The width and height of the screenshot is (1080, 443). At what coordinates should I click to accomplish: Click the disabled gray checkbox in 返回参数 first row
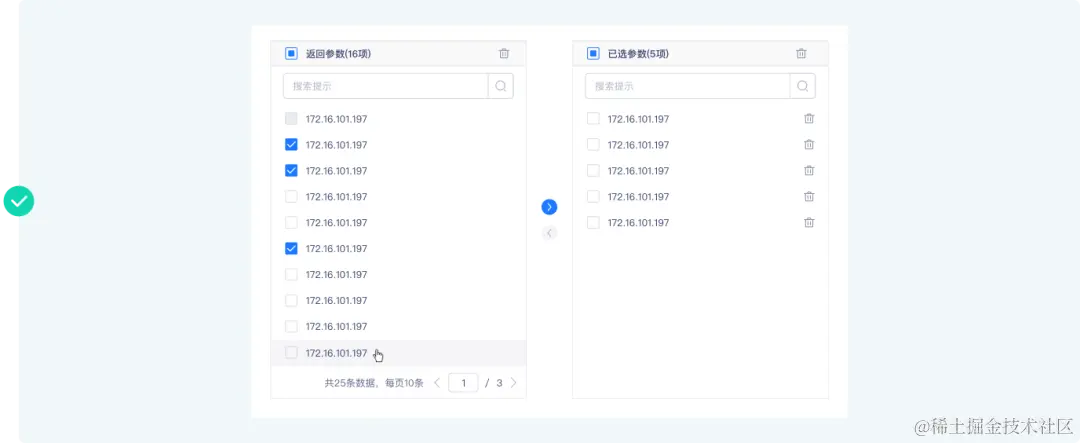(291, 119)
